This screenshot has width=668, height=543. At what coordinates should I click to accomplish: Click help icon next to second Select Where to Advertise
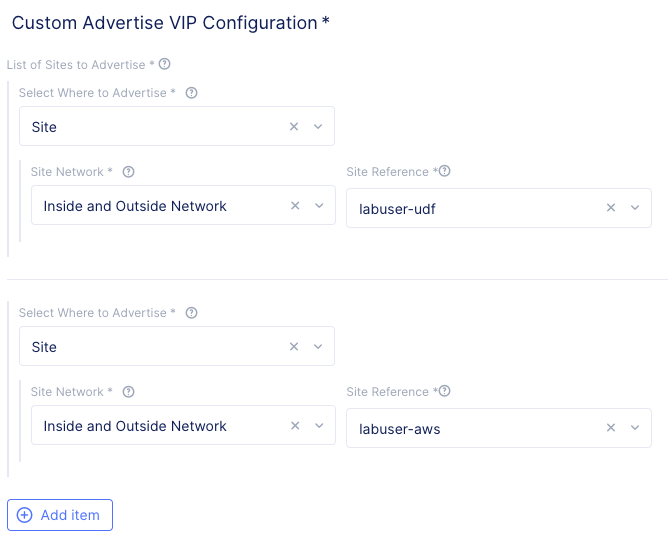click(192, 313)
